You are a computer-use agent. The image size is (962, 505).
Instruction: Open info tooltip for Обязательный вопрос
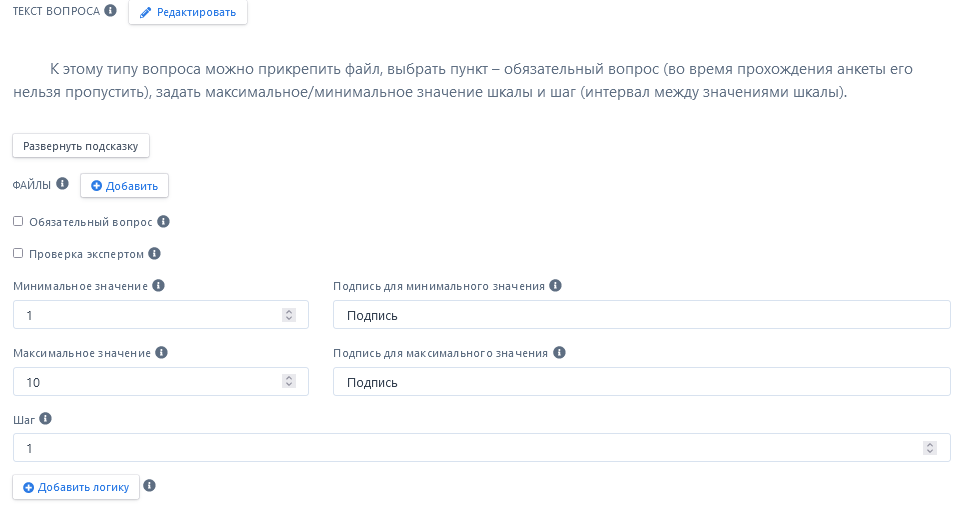(x=164, y=221)
